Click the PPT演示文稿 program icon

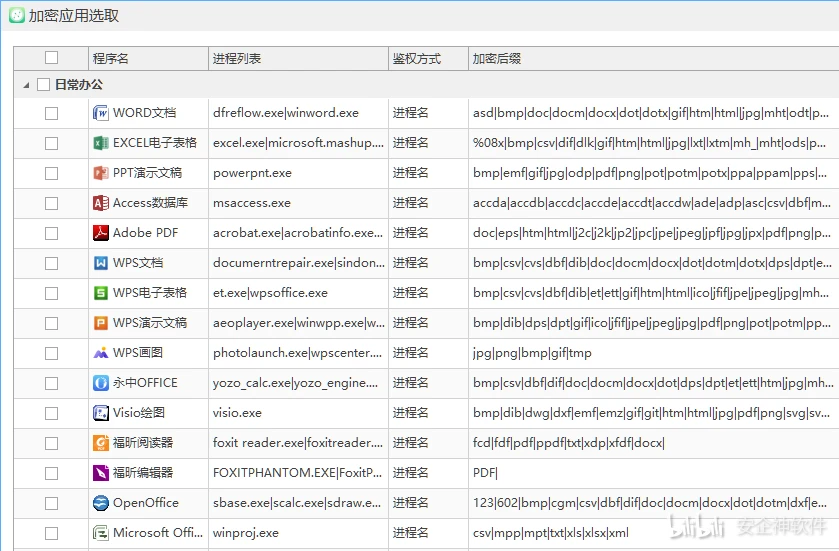pos(101,173)
